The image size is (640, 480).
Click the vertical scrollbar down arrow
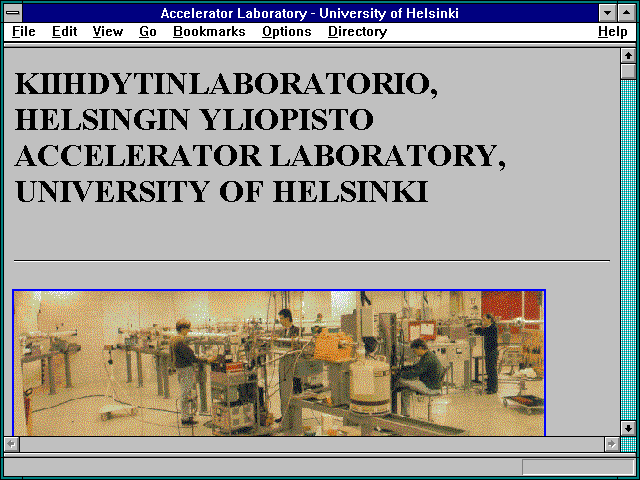tap(628, 428)
